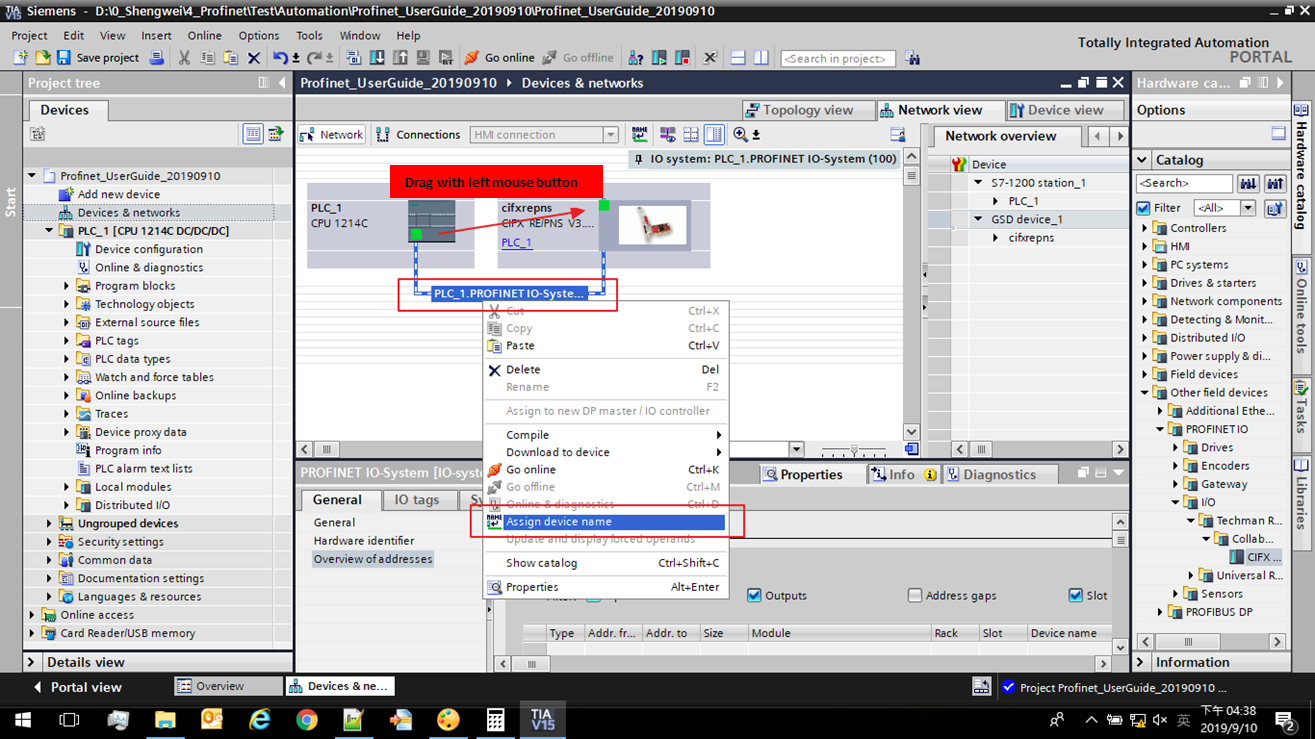Click the PLC_1 link on cifxrepns device
Viewport: 1315px width, 739px height.
click(517, 242)
